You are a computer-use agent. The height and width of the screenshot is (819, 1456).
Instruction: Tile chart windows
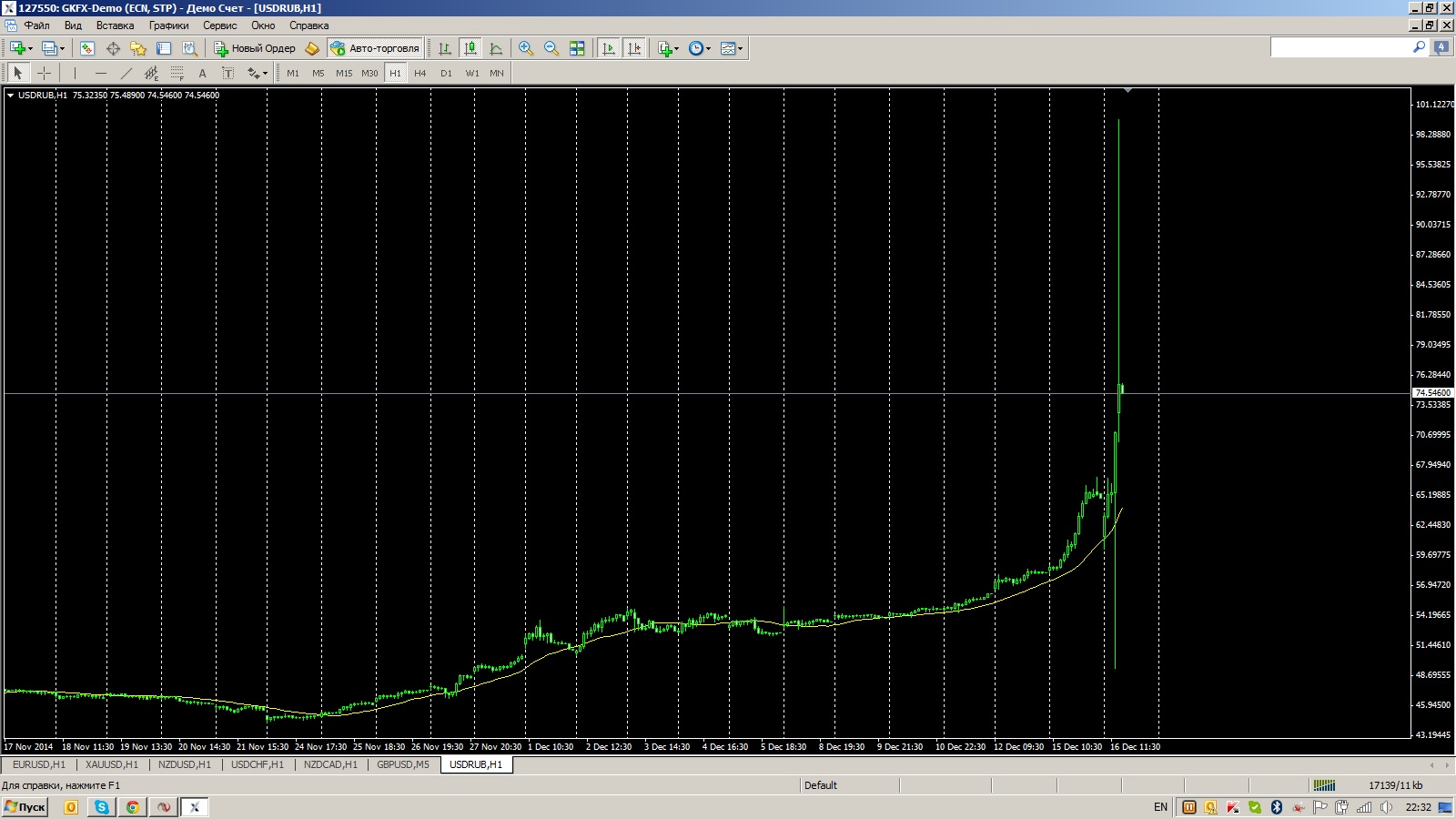(x=577, y=48)
